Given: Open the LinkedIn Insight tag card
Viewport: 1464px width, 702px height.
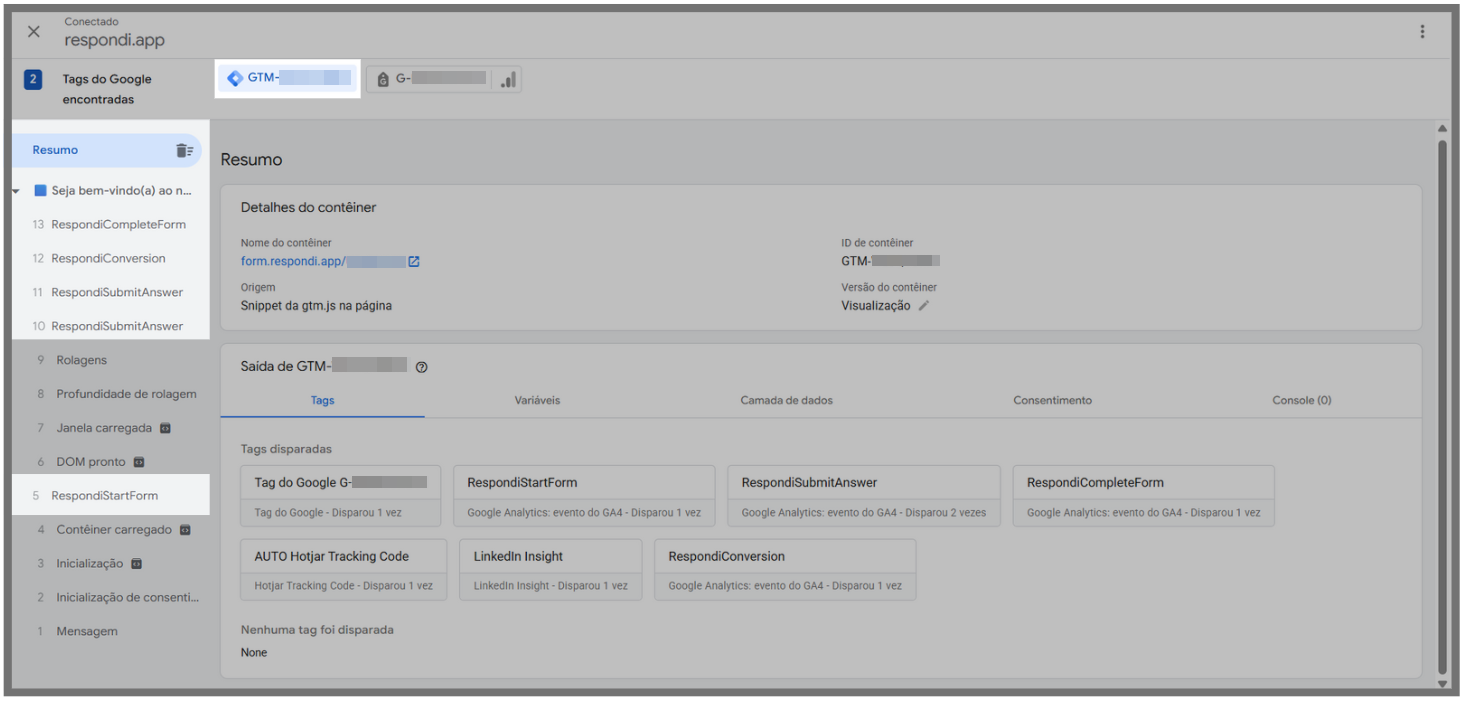Looking at the screenshot, I should (551, 570).
